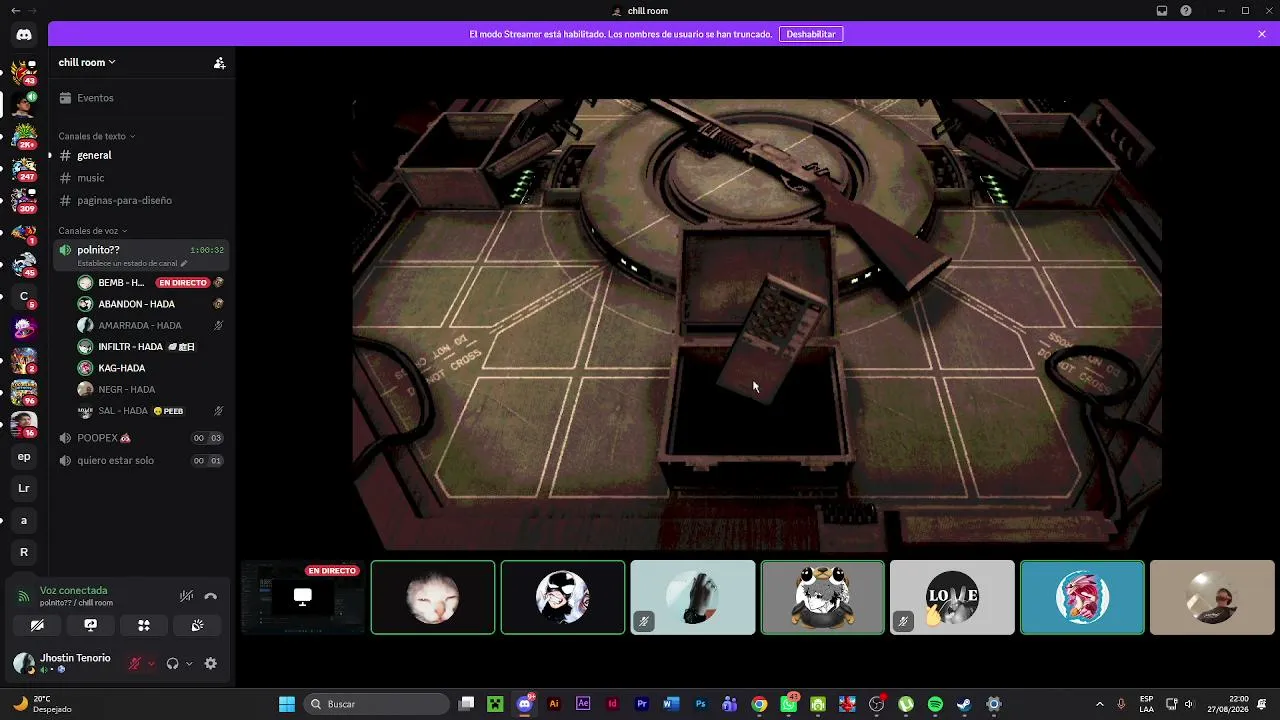The image size is (1280, 720).
Task: Open the chill room server dropdown
Action: (87, 62)
